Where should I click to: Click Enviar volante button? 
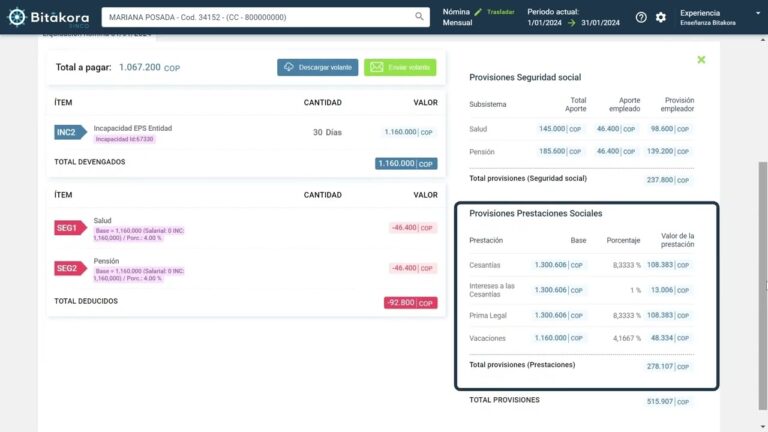click(400, 67)
